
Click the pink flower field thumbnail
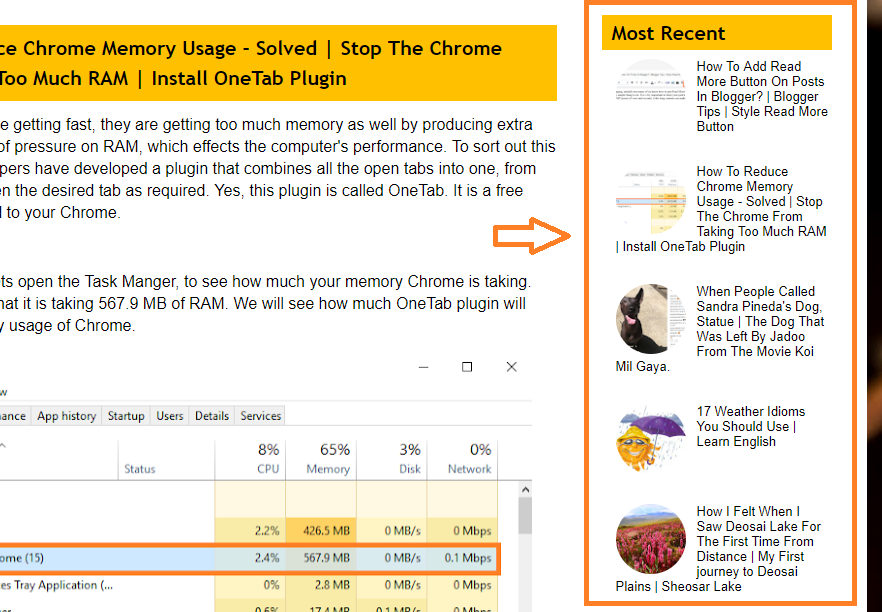(651, 539)
